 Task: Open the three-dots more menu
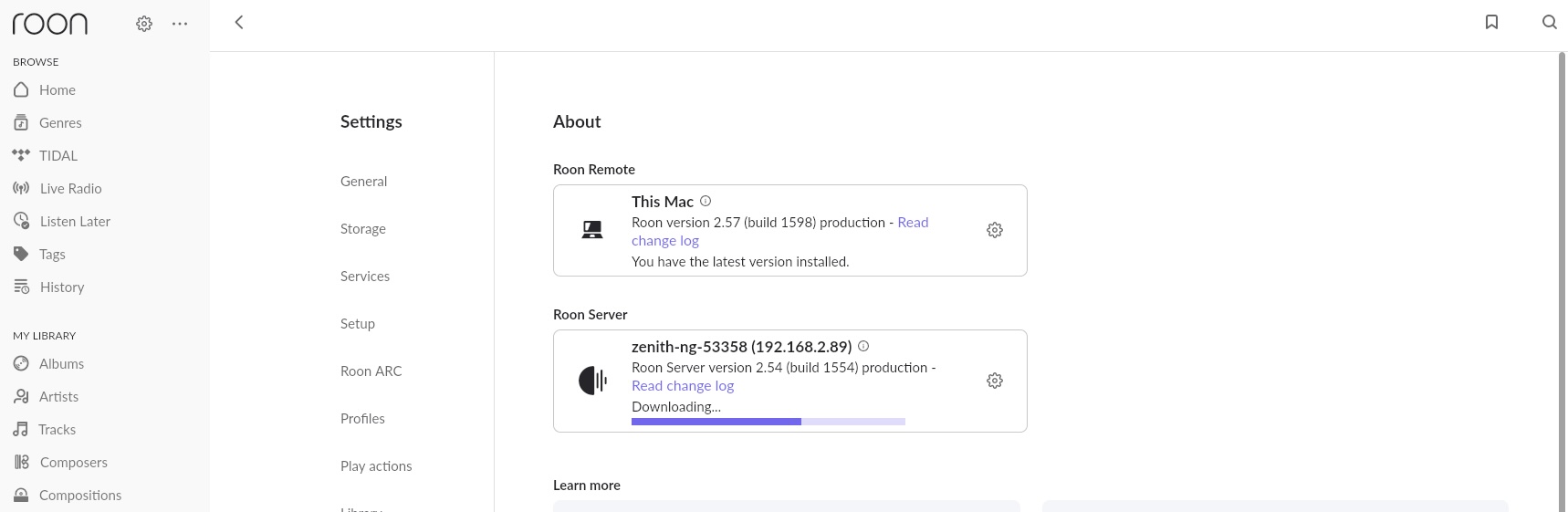[180, 24]
